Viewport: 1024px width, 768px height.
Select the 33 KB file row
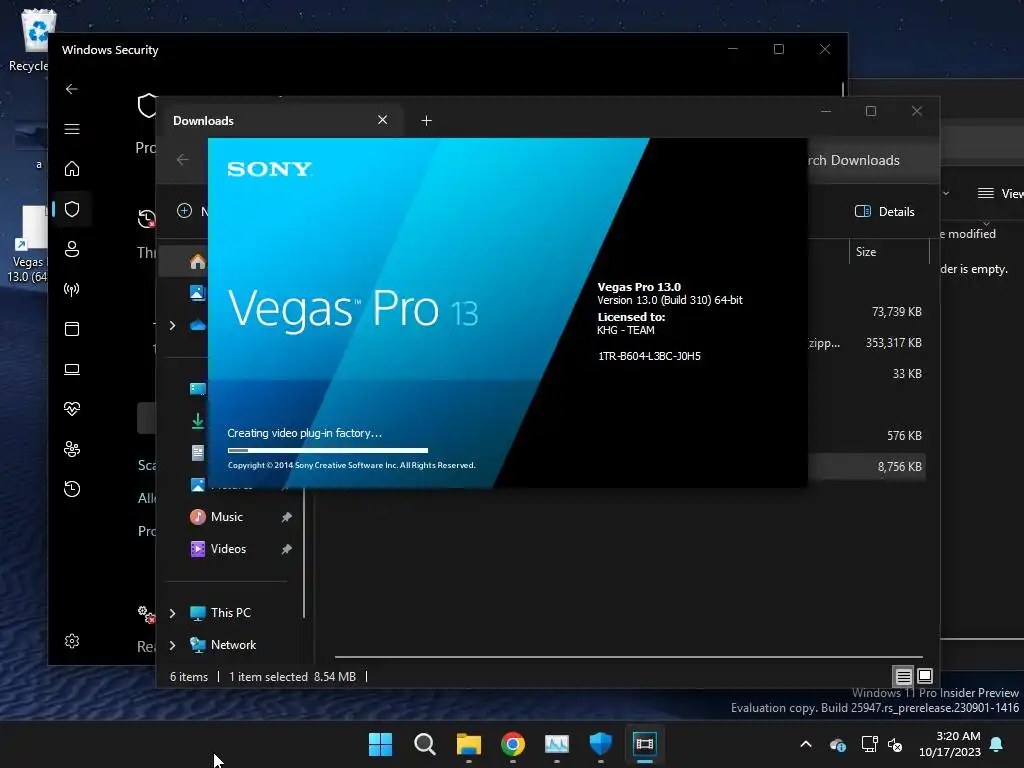(x=866, y=374)
